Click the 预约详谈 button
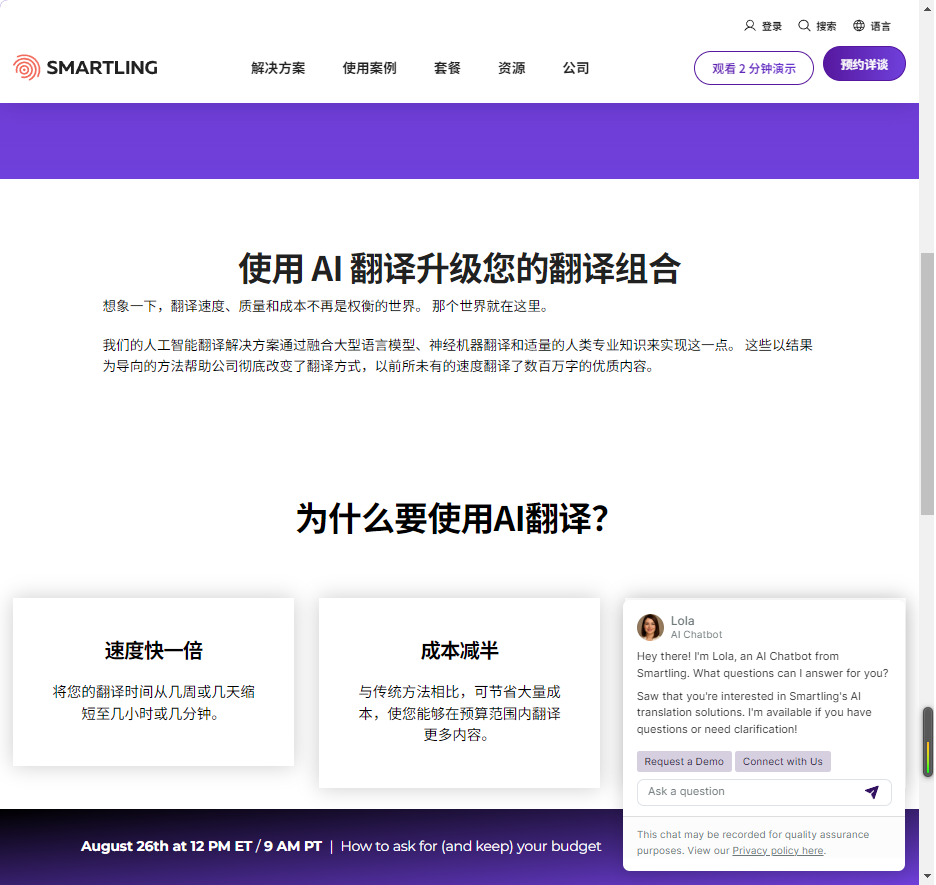 coord(864,64)
